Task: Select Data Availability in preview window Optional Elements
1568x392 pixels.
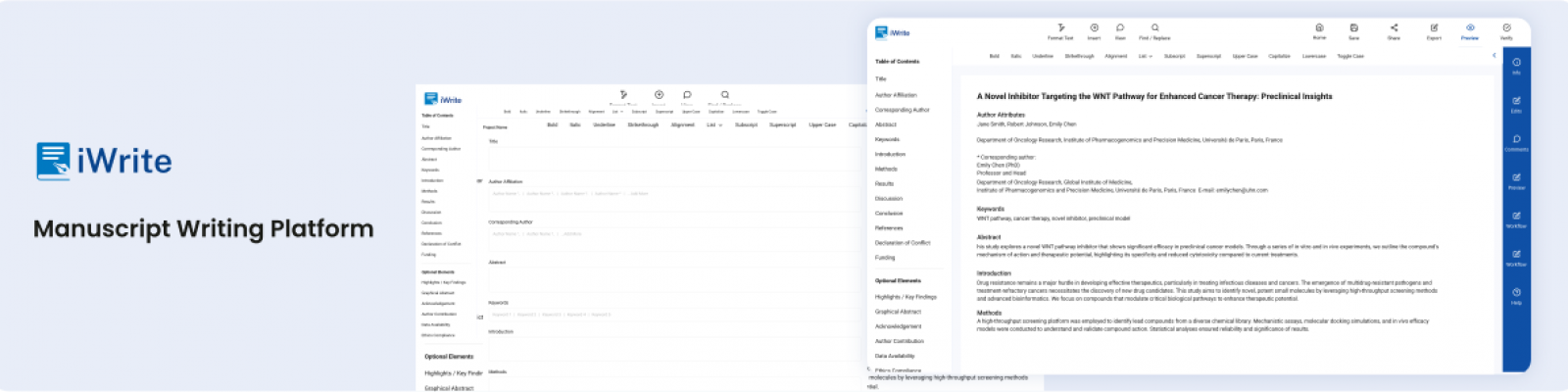Action: [x=895, y=356]
